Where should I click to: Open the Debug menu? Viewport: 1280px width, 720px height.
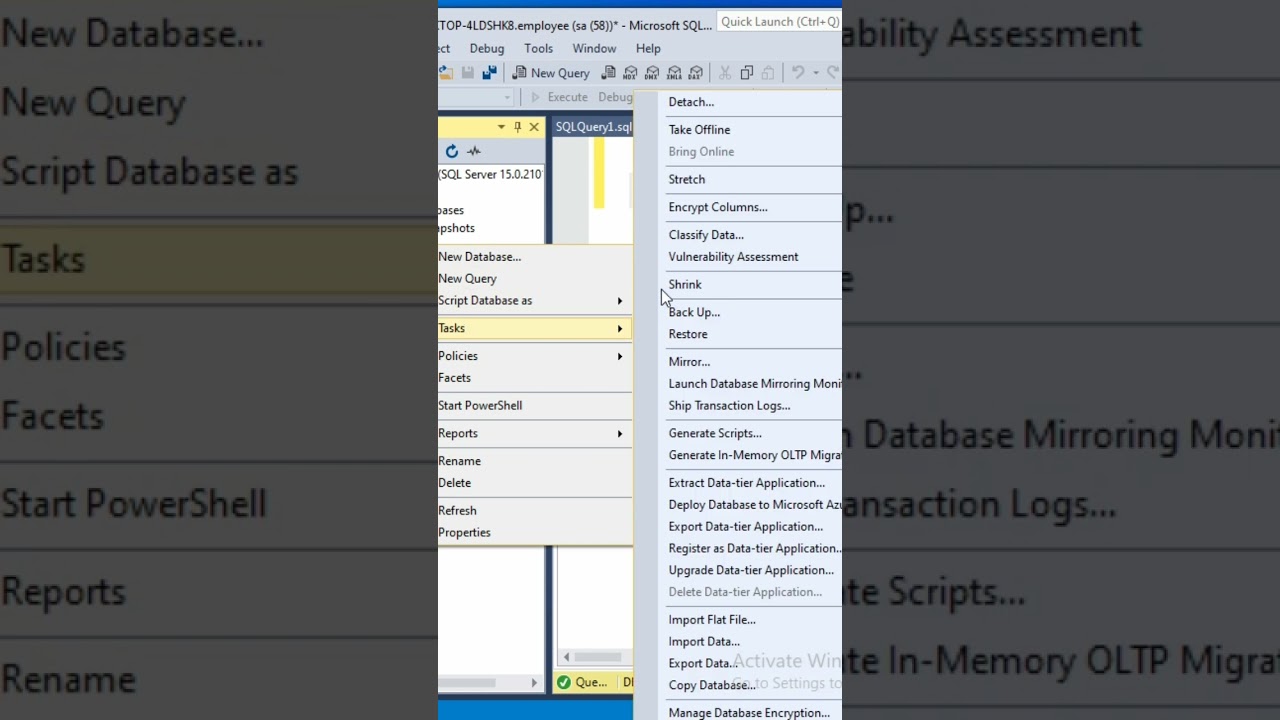[487, 48]
